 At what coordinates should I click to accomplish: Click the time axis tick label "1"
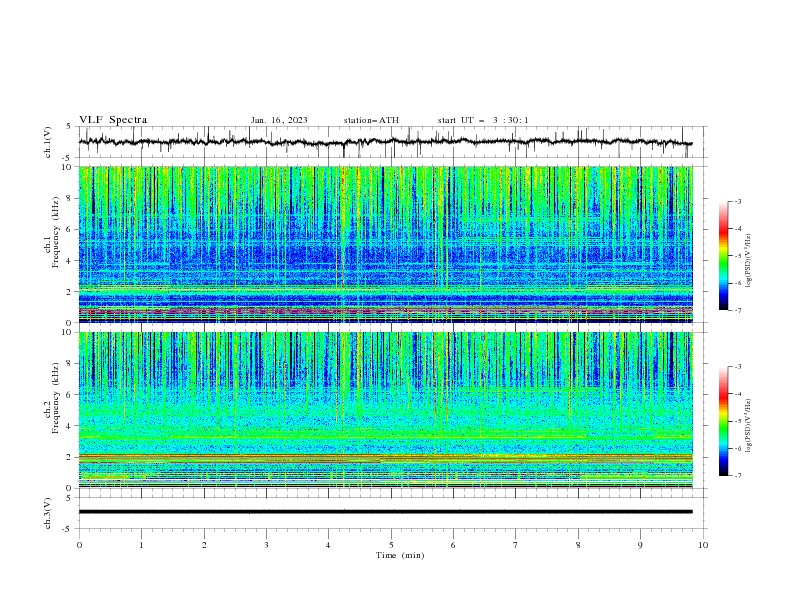click(141, 545)
